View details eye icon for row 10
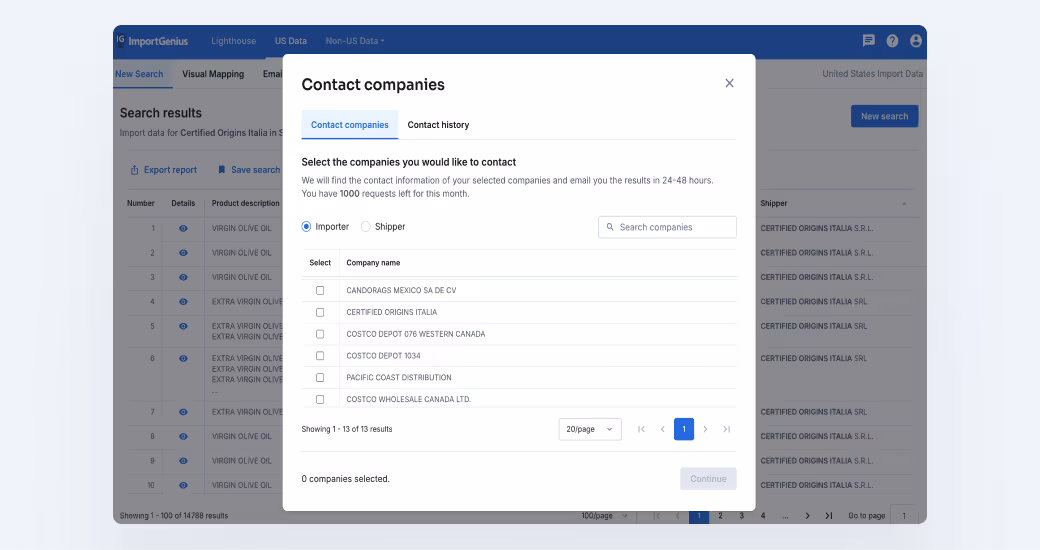This screenshot has width=1040, height=550. tap(183, 486)
